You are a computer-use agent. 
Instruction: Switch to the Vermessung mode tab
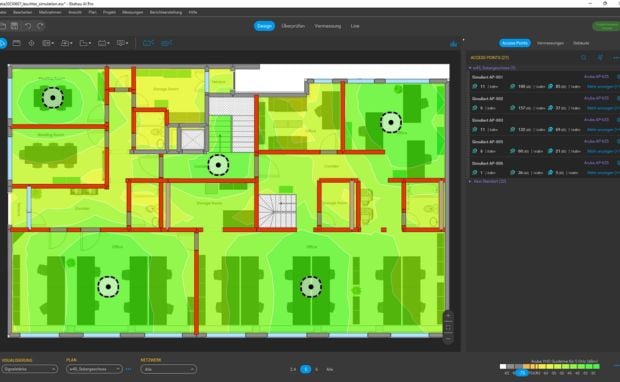327,26
